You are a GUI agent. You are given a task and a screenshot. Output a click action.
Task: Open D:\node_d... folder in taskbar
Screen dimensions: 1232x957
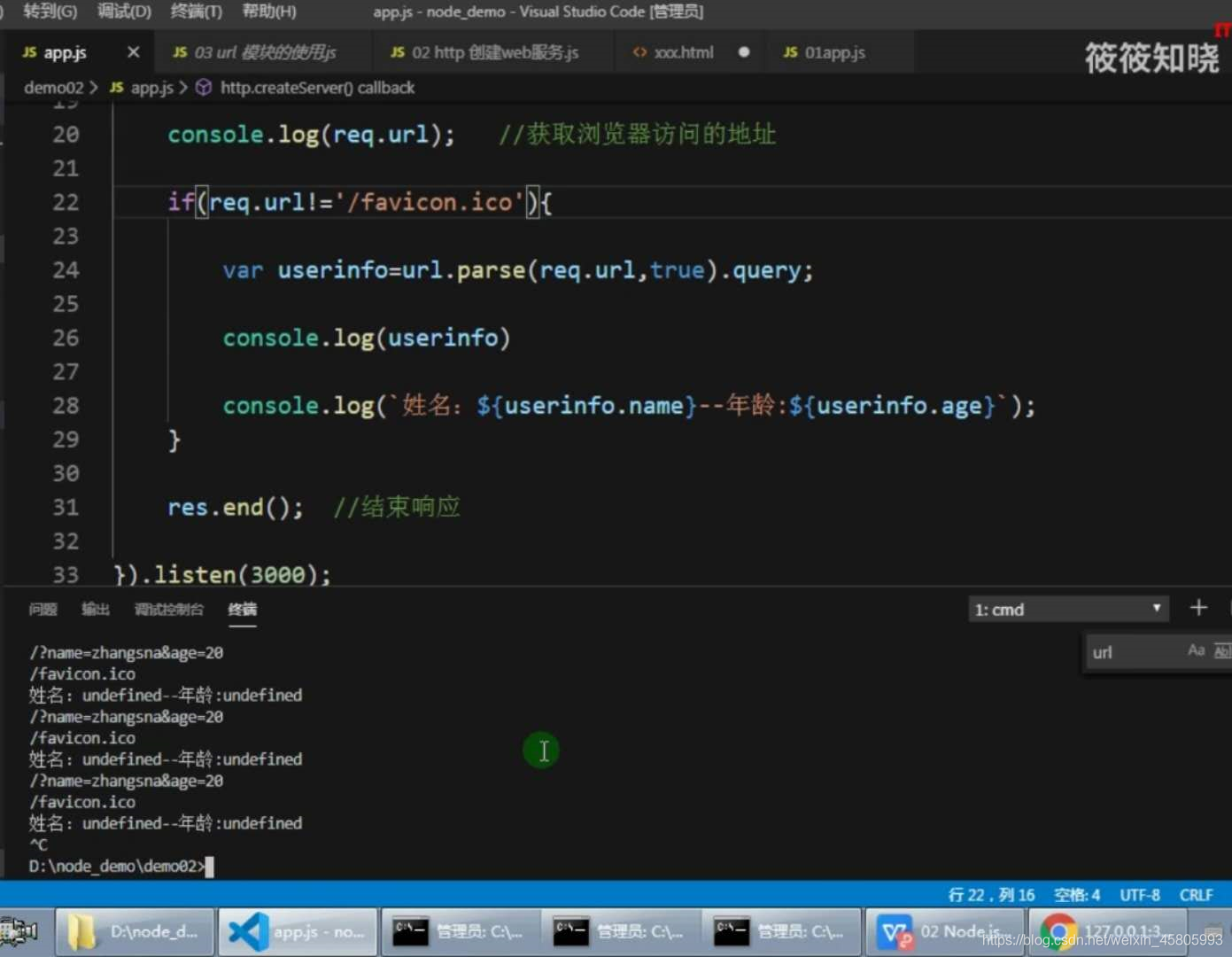(x=136, y=931)
